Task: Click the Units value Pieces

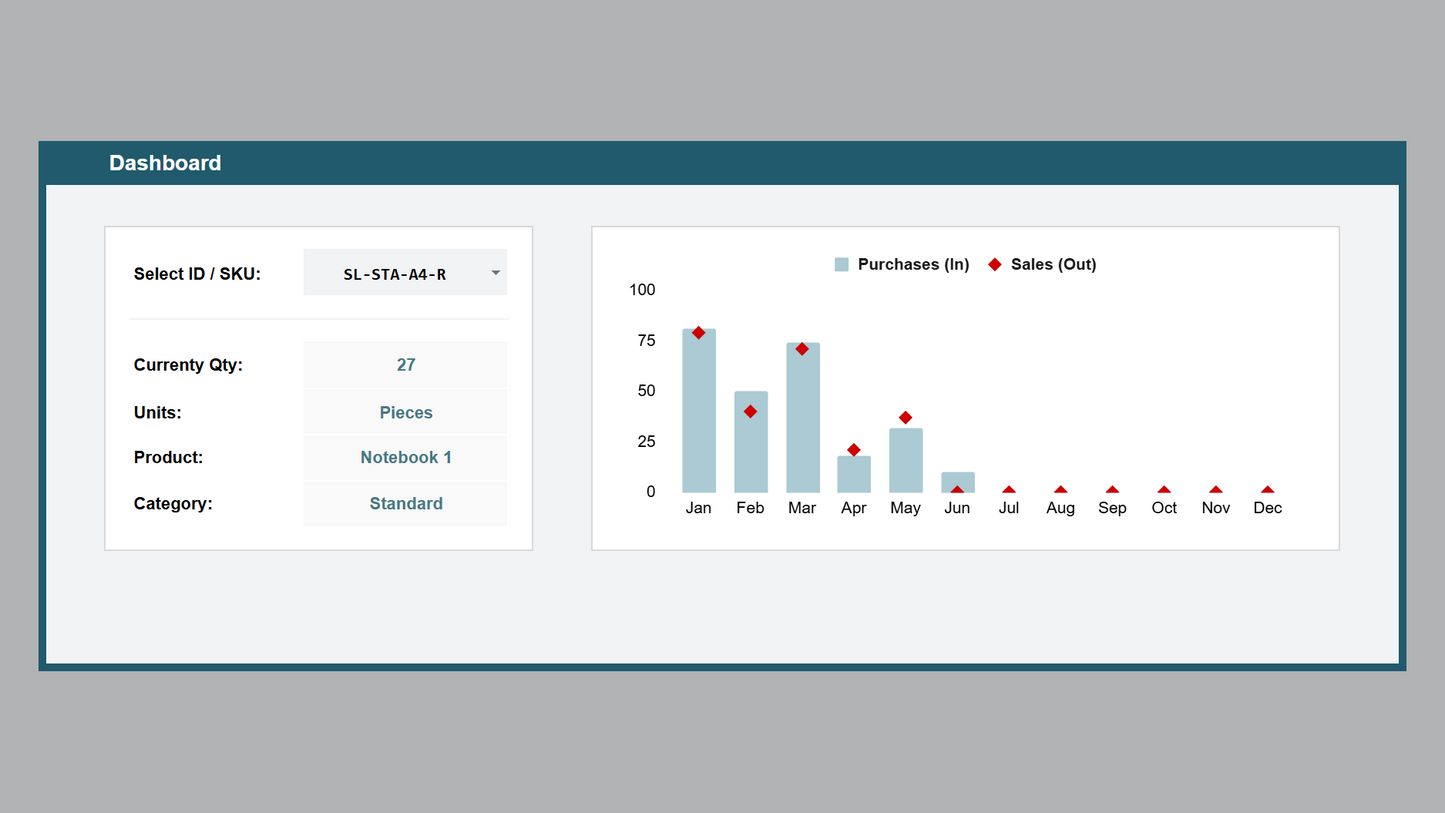Action: 405,413
